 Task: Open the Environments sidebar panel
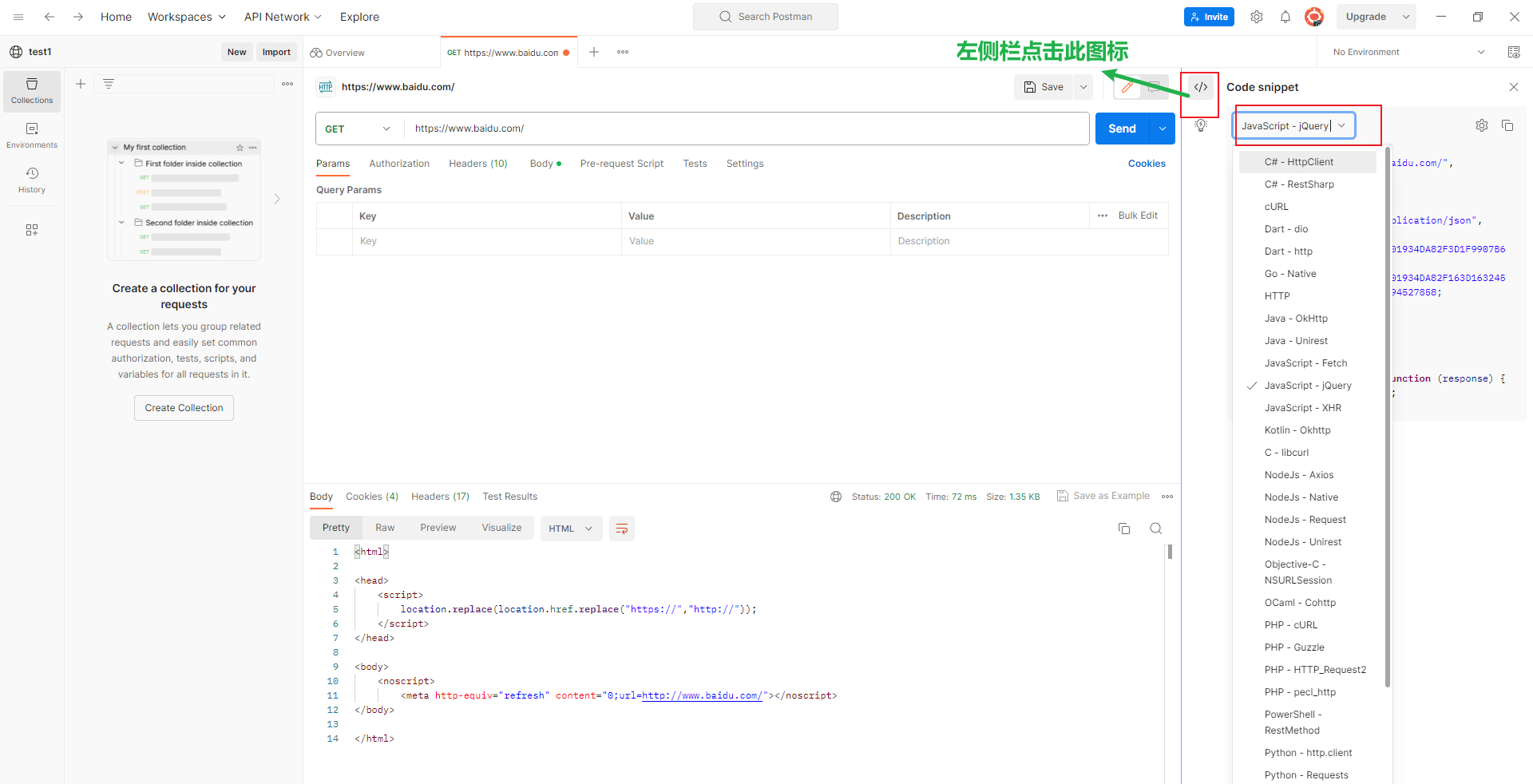[x=32, y=136]
